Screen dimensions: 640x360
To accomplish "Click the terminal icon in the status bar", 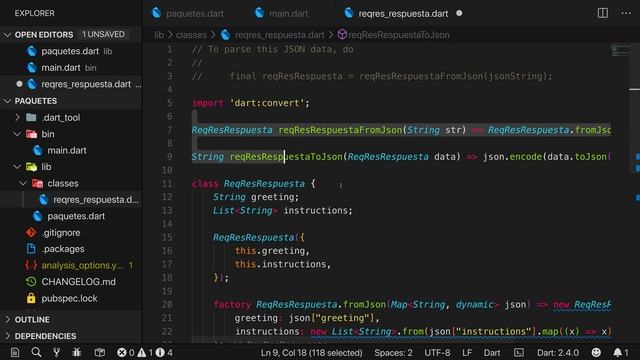I will (x=519, y=352).
